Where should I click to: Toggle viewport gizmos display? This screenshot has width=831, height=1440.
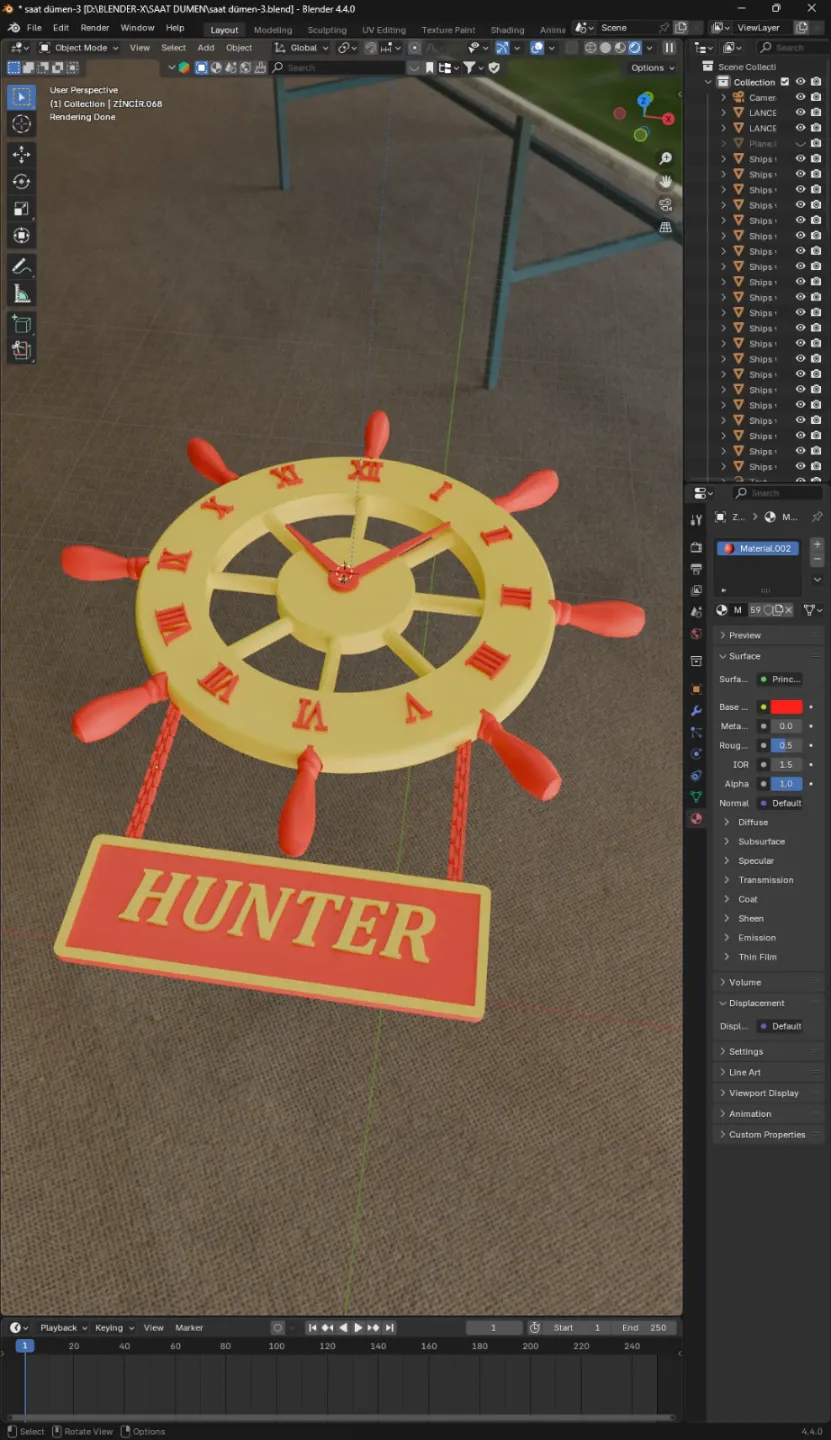coord(502,47)
